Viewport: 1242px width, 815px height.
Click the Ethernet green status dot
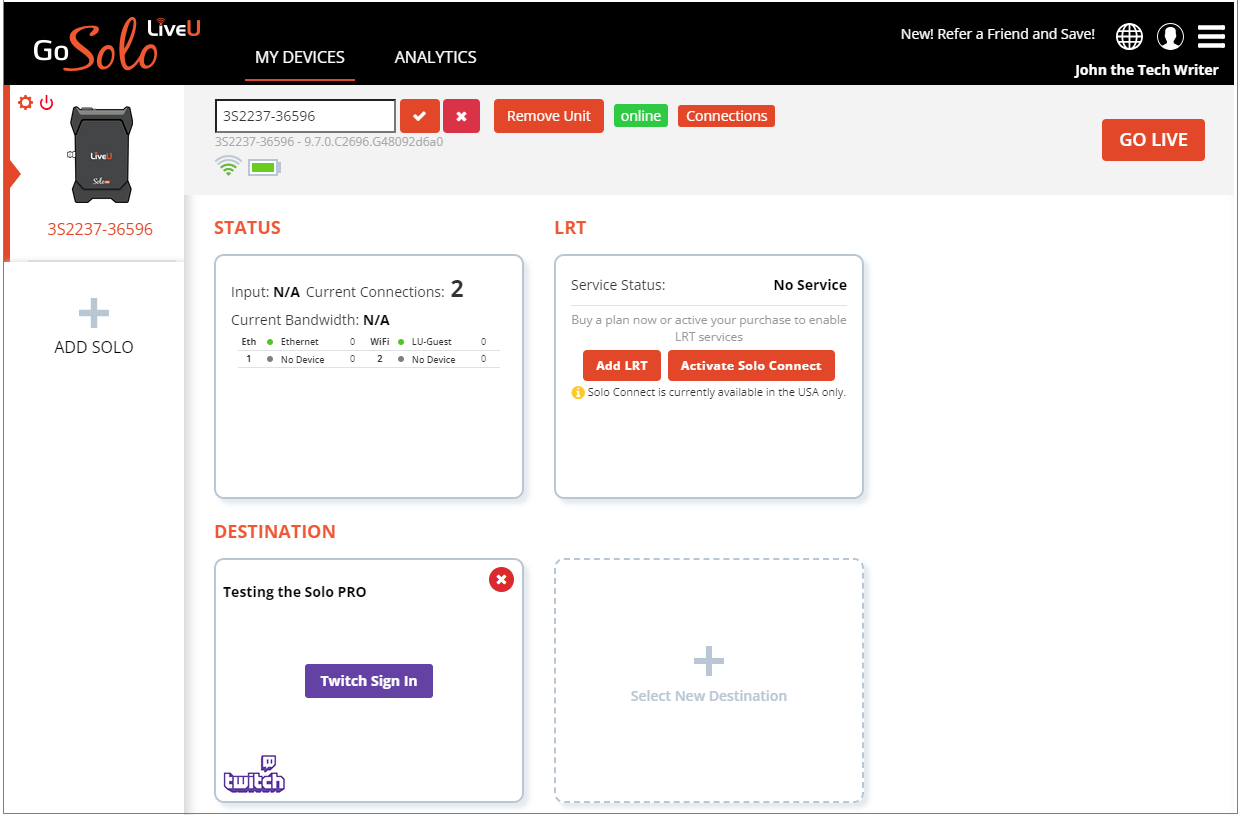pos(270,342)
